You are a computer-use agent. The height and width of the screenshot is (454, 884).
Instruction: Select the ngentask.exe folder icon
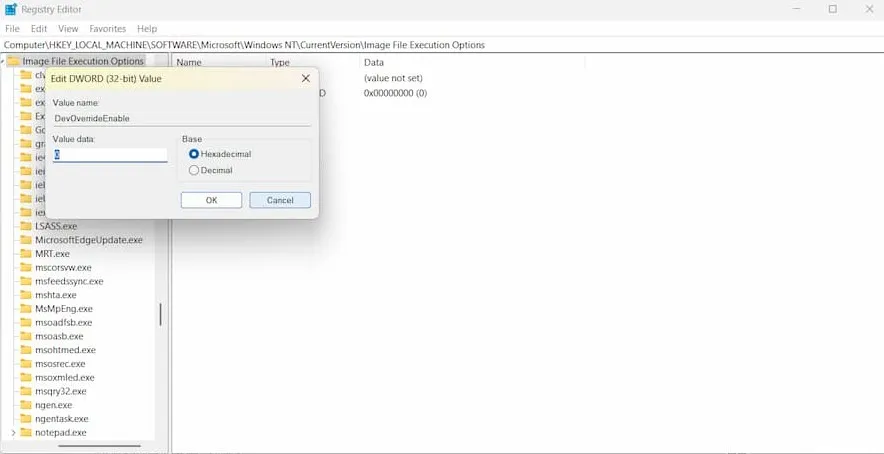click(25, 418)
